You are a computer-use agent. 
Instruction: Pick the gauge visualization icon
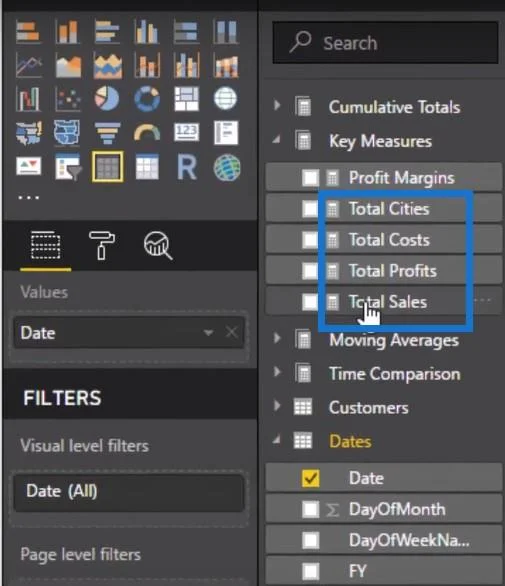pos(147,133)
